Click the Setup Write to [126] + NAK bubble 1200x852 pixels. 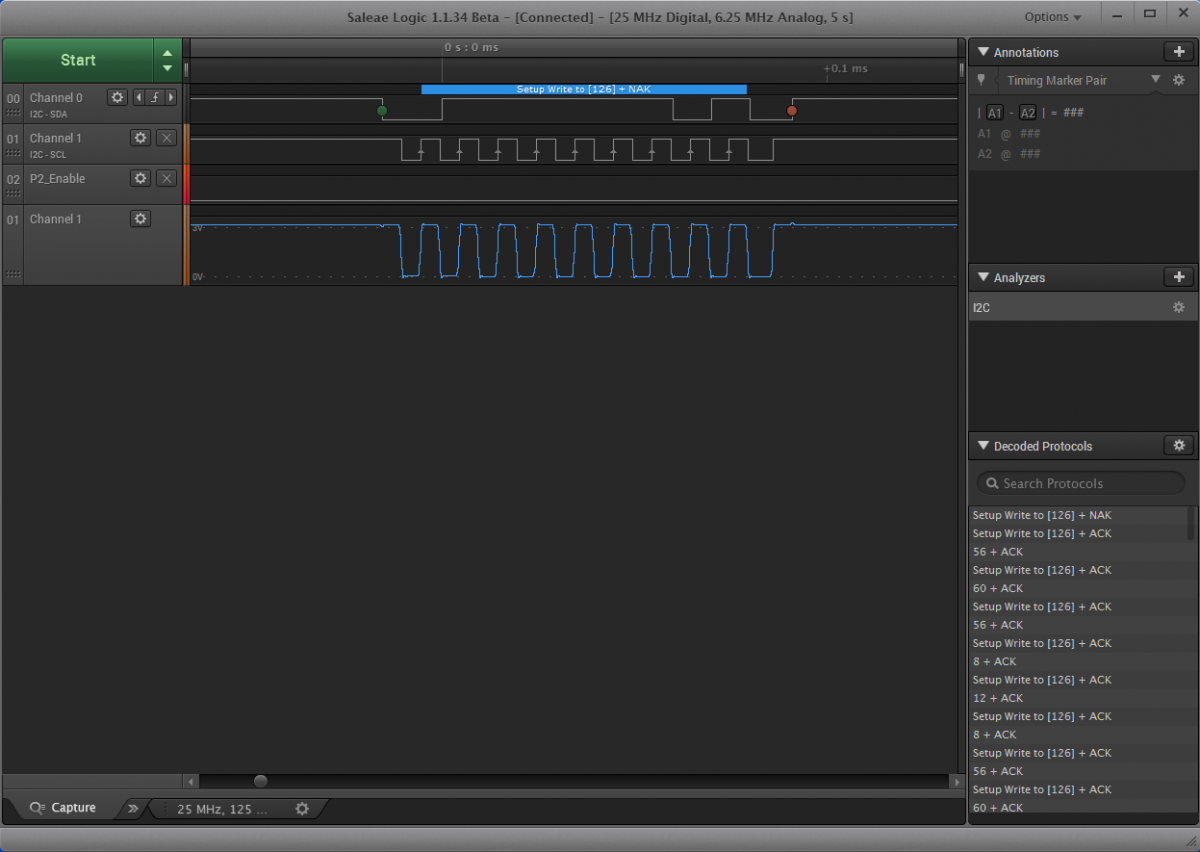(584, 89)
